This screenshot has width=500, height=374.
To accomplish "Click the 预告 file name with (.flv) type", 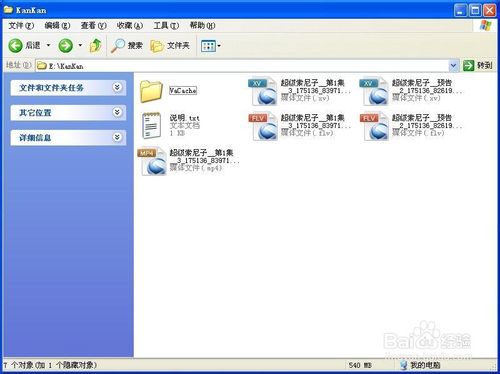I will 427,122.
